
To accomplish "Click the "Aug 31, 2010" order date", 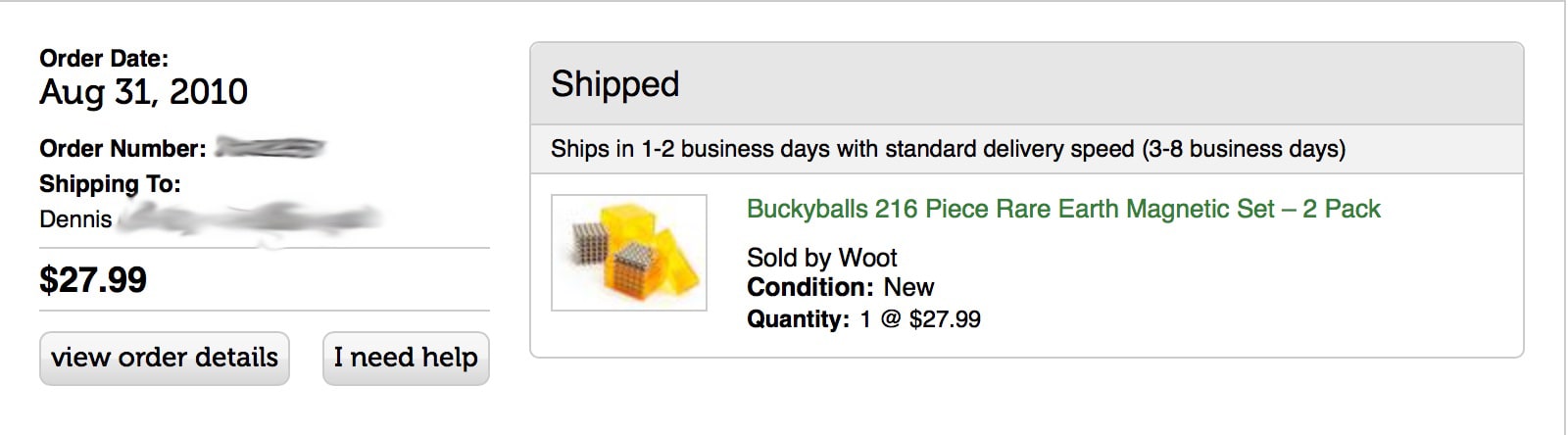I will [x=143, y=92].
